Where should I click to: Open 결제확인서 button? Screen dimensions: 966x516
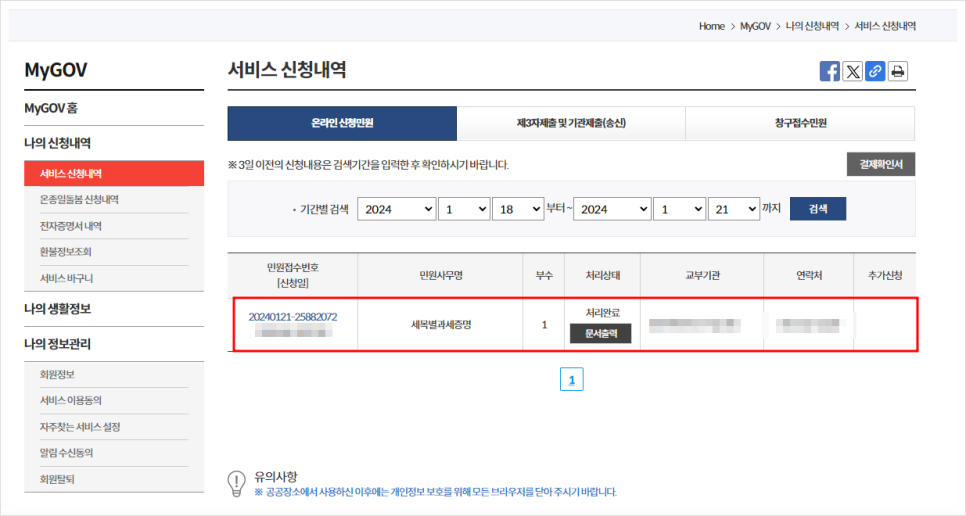(x=880, y=164)
